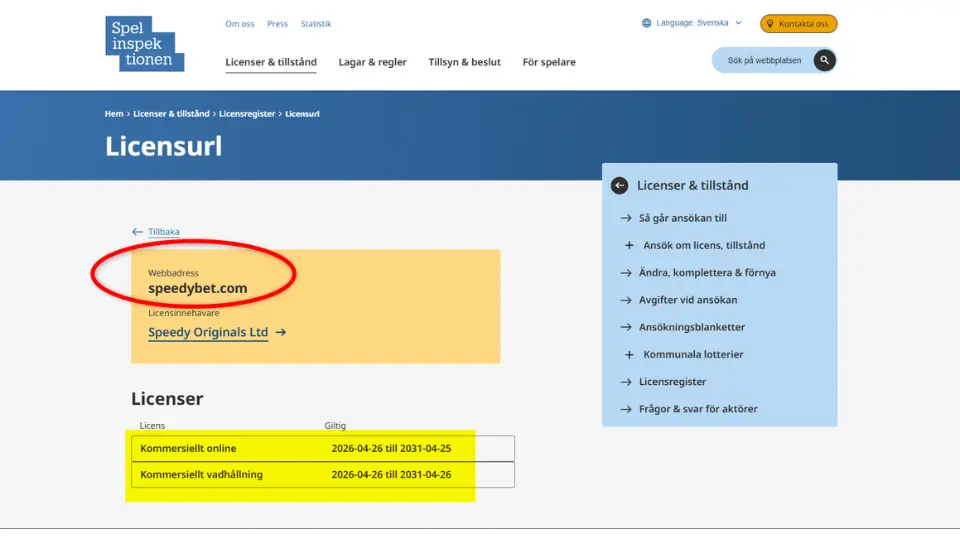Click the globe language icon
Image resolution: width=960 pixels, height=540 pixels.
coord(647,23)
